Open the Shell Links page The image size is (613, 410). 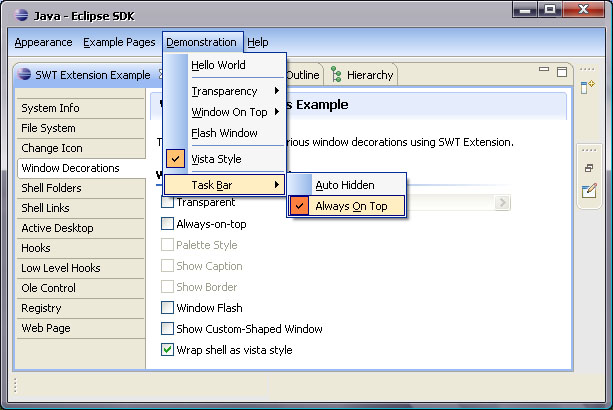pyautogui.click(x=81, y=208)
